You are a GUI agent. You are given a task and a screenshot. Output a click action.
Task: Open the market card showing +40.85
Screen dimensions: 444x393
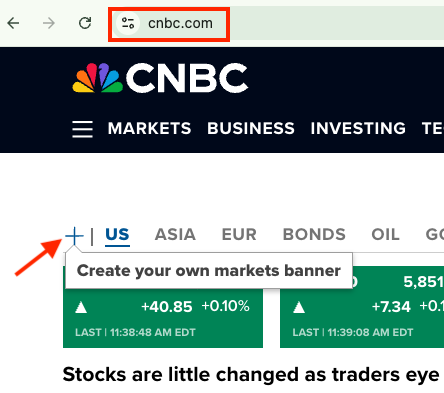[x=163, y=307]
